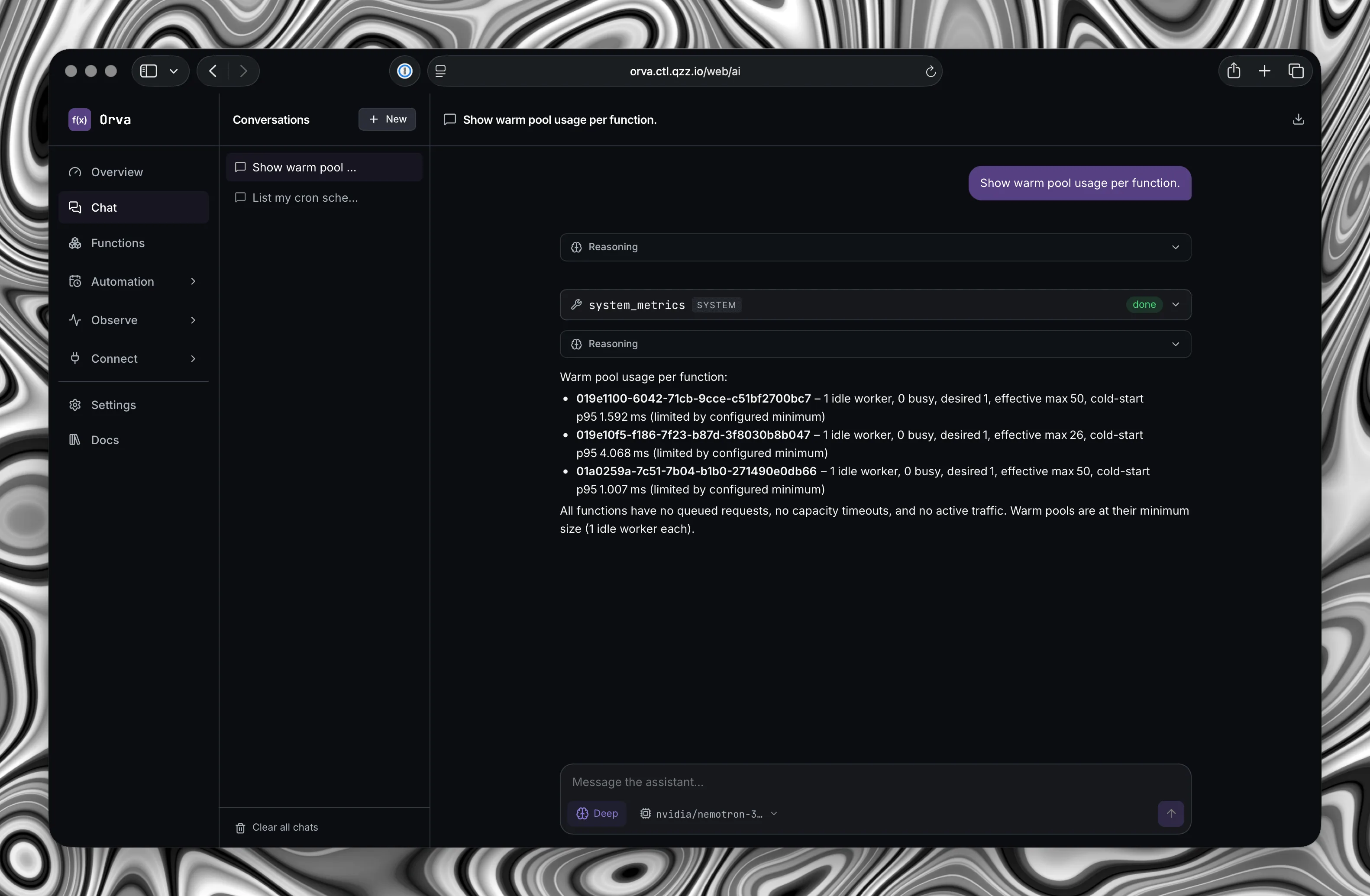
Task: Click the Observe activity pulse icon
Action: 75,320
